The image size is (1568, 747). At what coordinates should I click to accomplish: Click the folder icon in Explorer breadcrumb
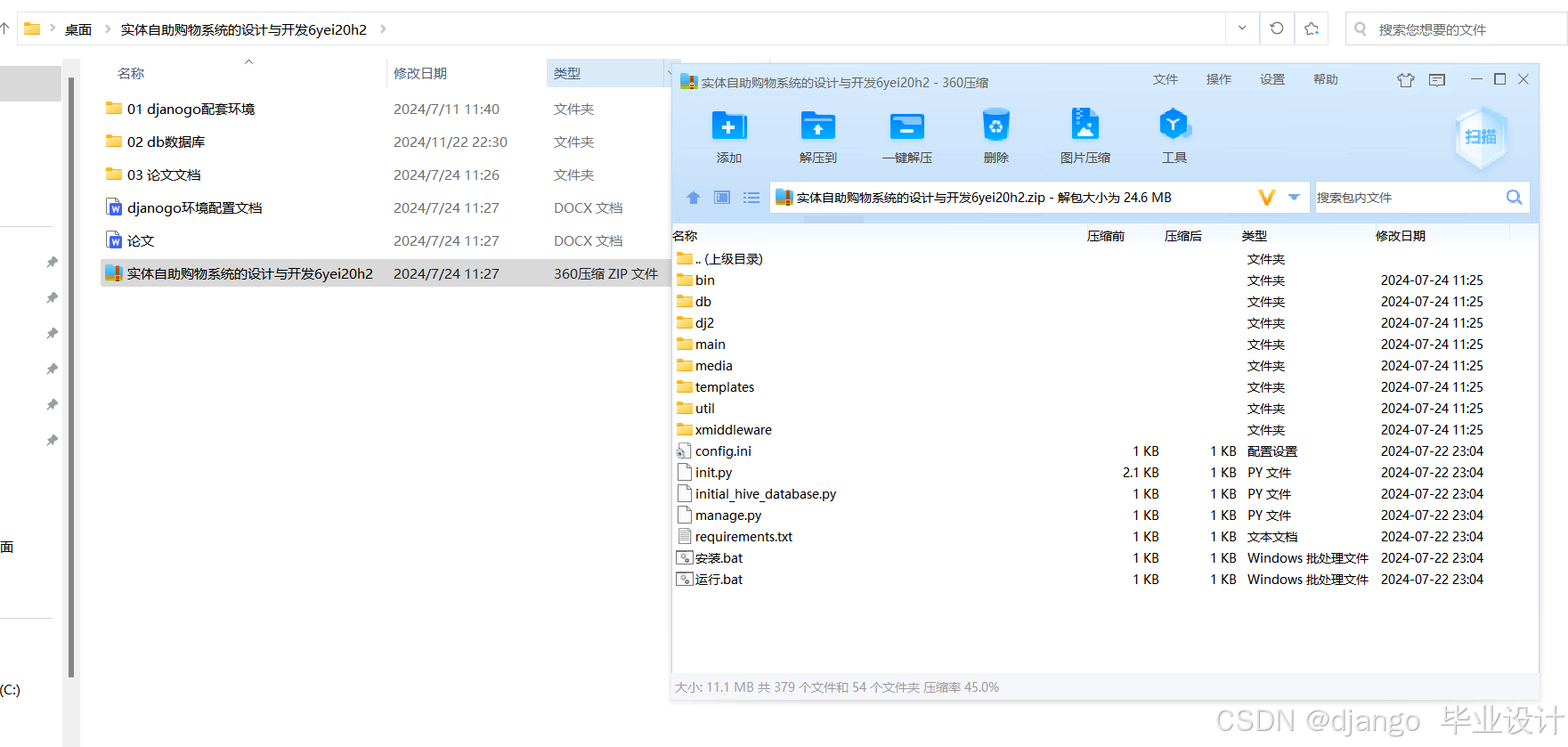click(x=32, y=28)
